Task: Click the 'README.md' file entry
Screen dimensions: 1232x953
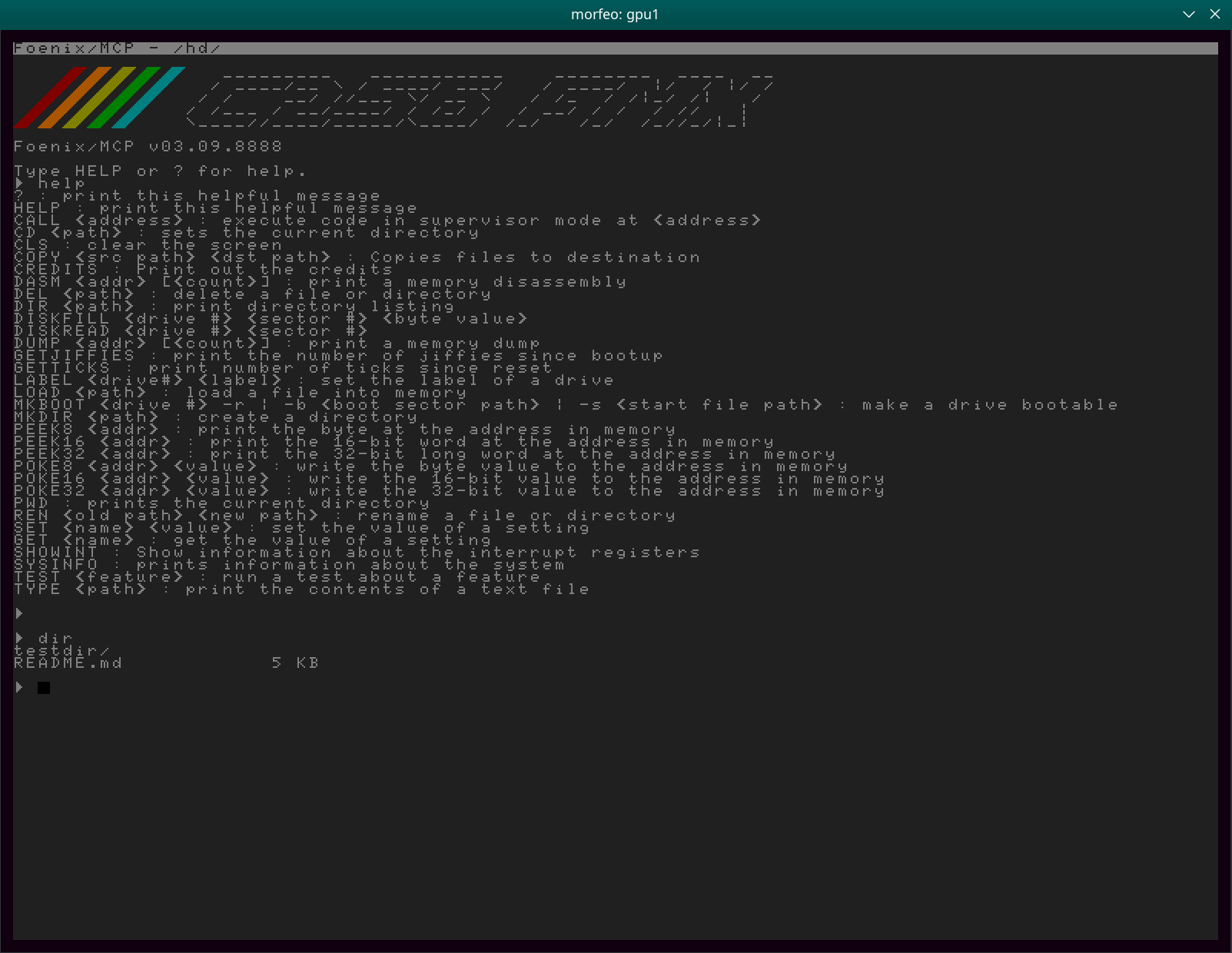Action: [x=68, y=662]
